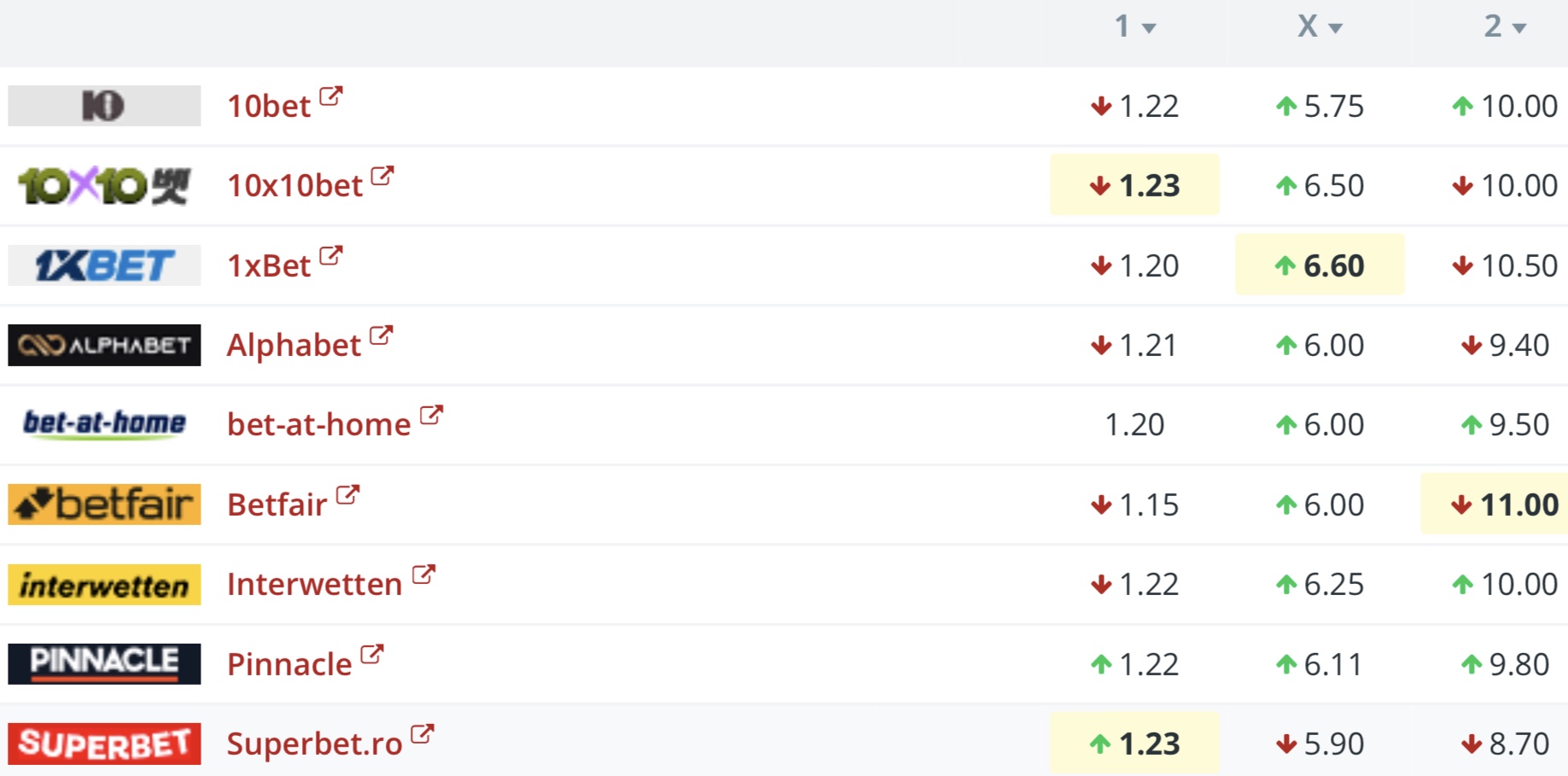Sort by column 2 away odds
Viewport: 1568px width, 776px height.
(1504, 26)
